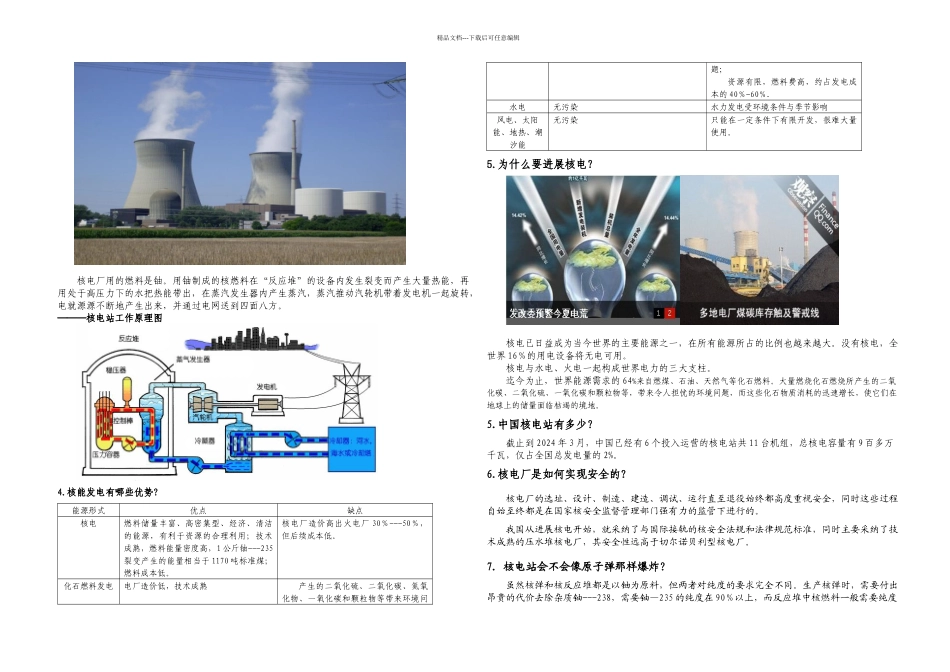Click the city skyline graphic in the diagram
Viewport: 950px width, 672px height.
tap(251, 339)
